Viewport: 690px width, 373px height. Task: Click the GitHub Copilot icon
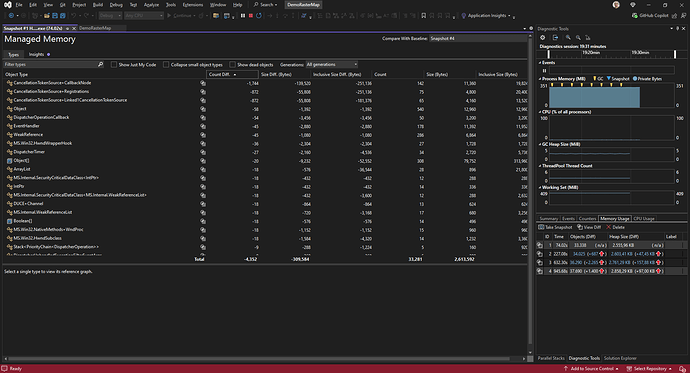[x=635, y=15]
